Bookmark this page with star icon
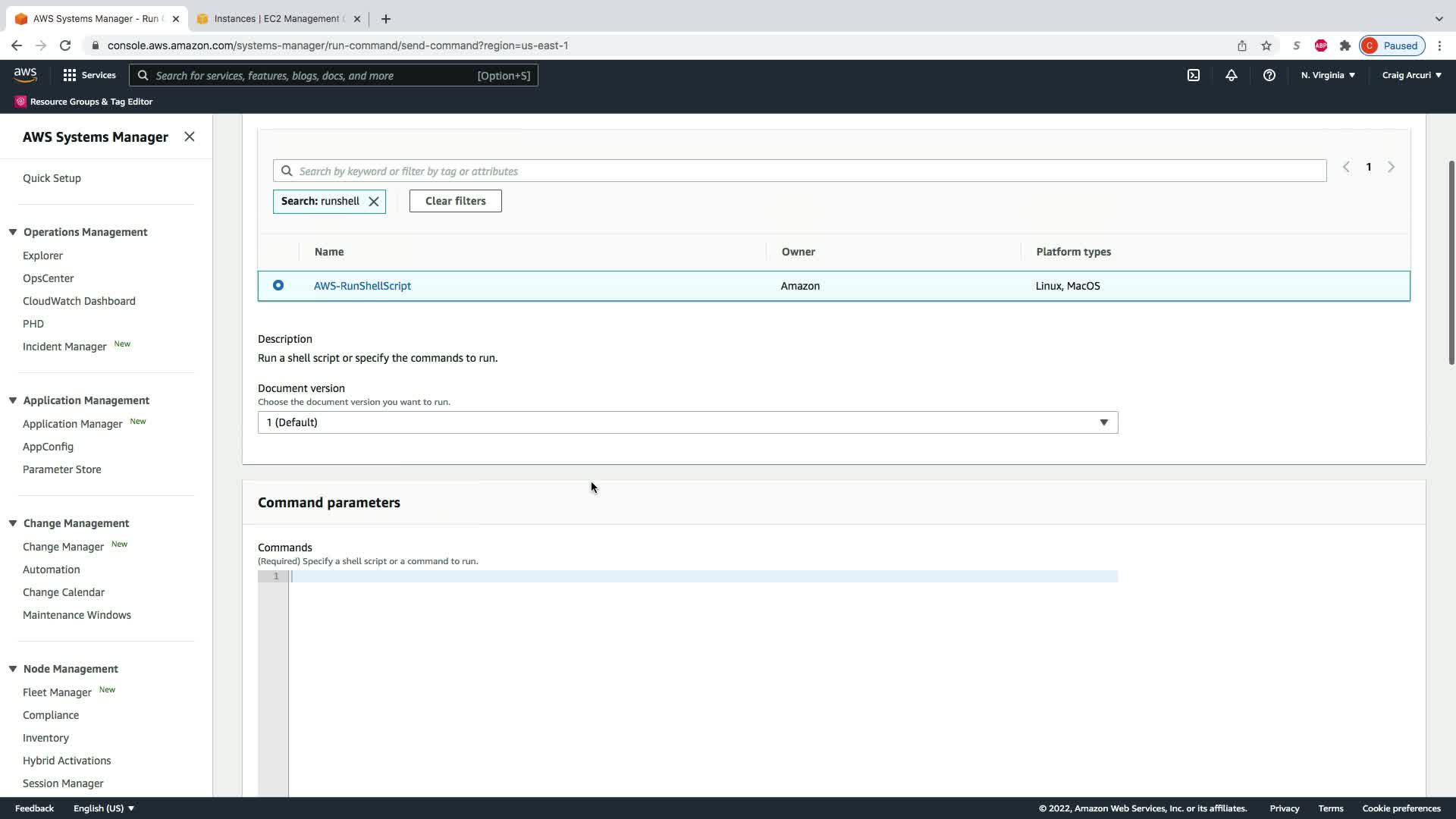The height and width of the screenshot is (819, 1456). pyautogui.click(x=1266, y=45)
